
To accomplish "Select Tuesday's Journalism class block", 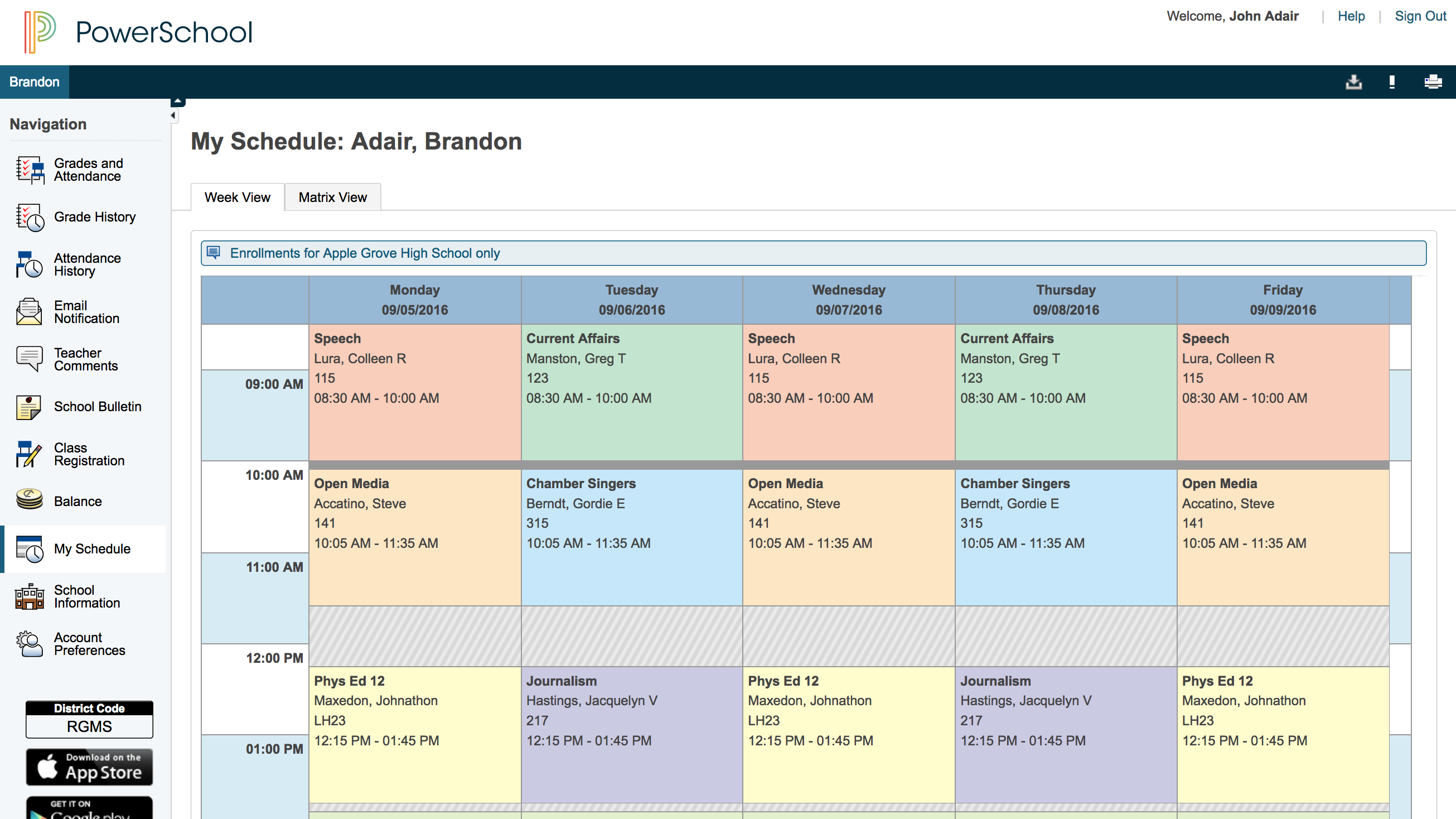I will click(x=632, y=735).
